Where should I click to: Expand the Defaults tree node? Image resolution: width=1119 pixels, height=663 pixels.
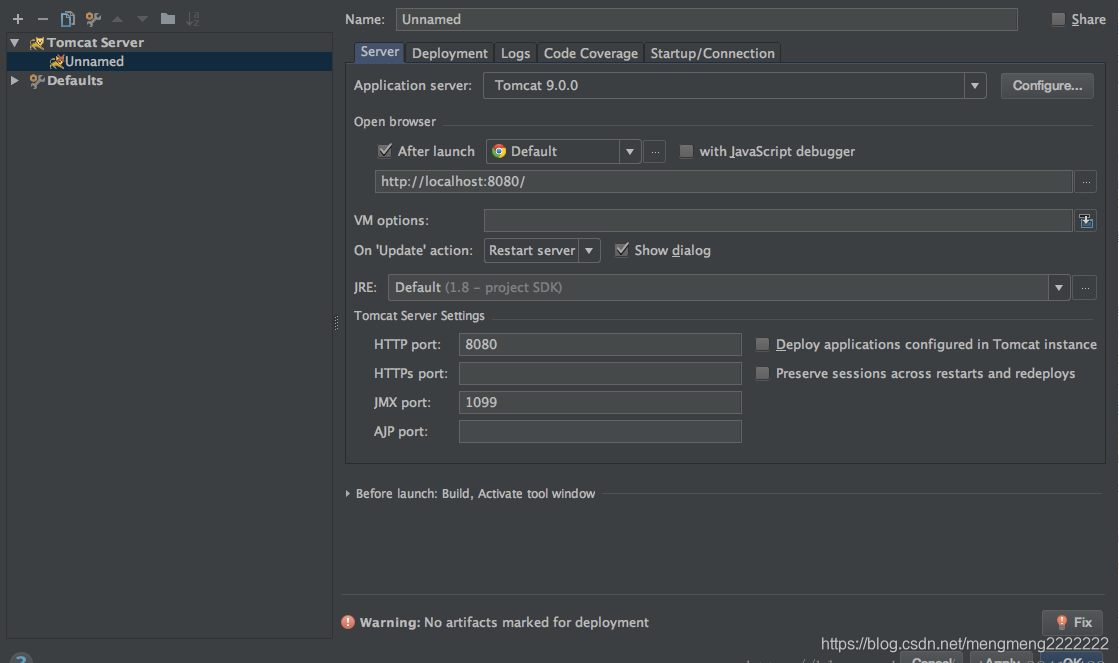pyautogui.click(x=14, y=81)
